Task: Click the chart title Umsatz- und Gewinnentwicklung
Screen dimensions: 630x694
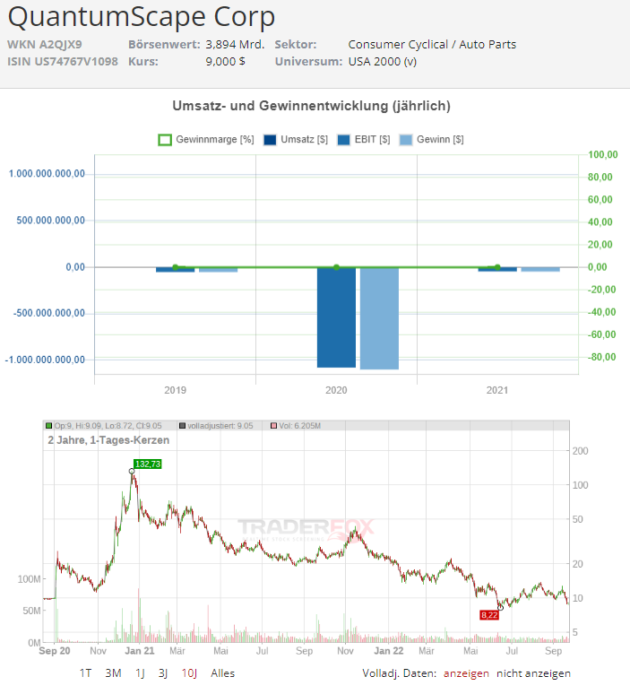Action: (x=311, y=106)
